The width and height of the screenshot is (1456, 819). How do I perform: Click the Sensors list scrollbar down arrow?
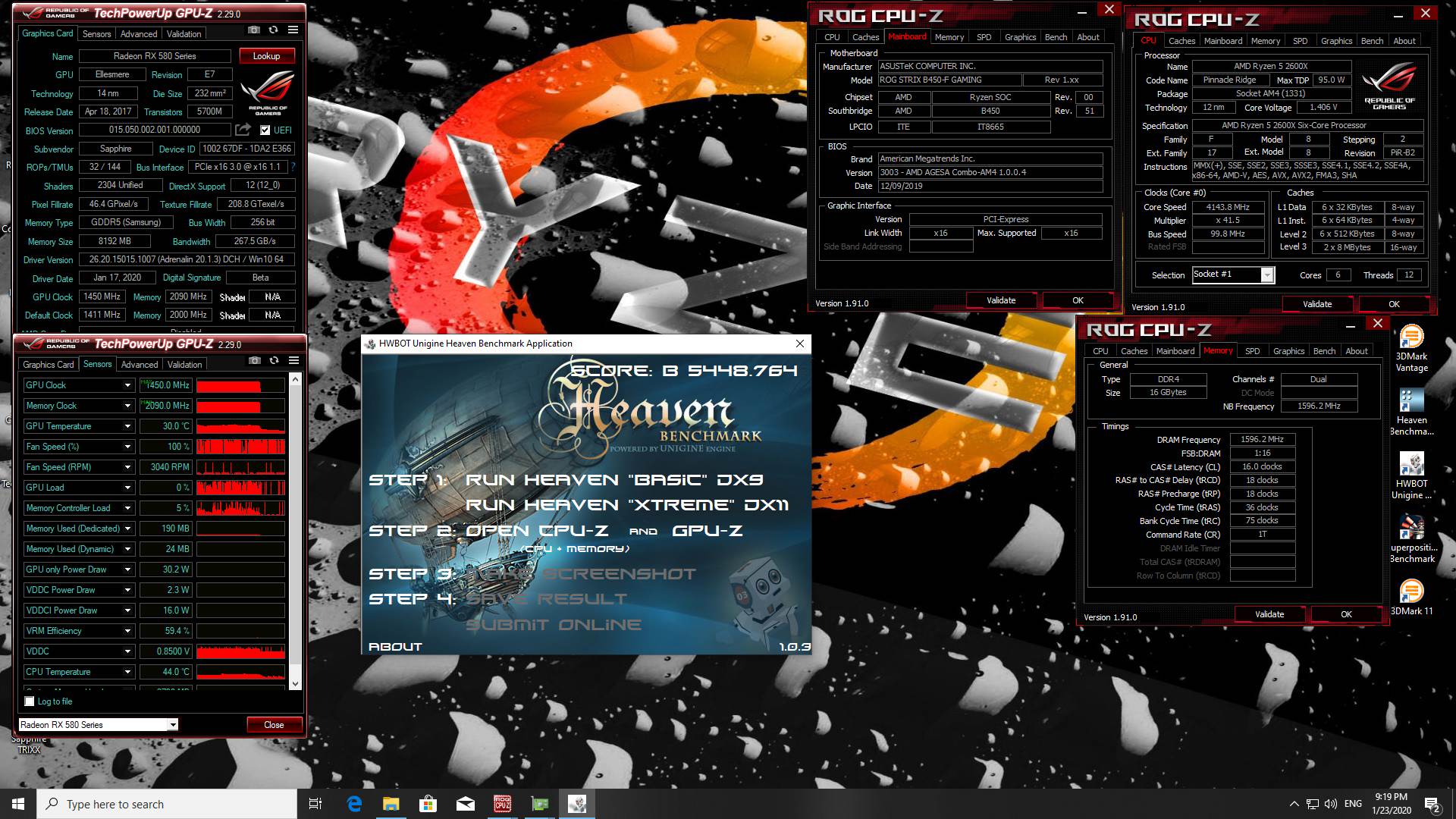pyautogui.click(x=296, y=684)
